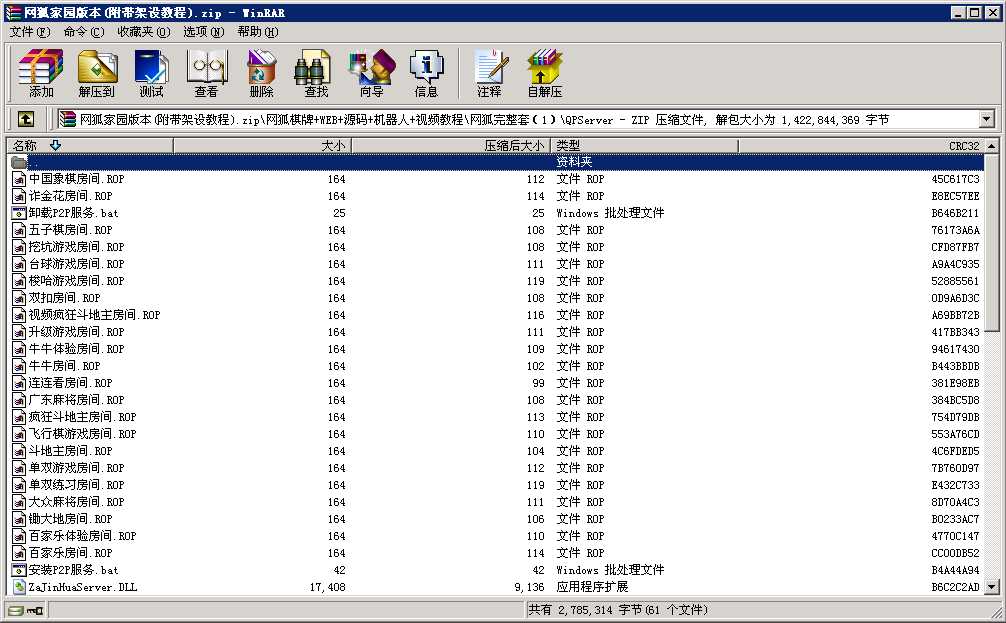The height and width of the screenshot is (623, 1006).
Task: Select file 视频疯狂斗地主房间.ROP
Action: (x=94, y=315)
